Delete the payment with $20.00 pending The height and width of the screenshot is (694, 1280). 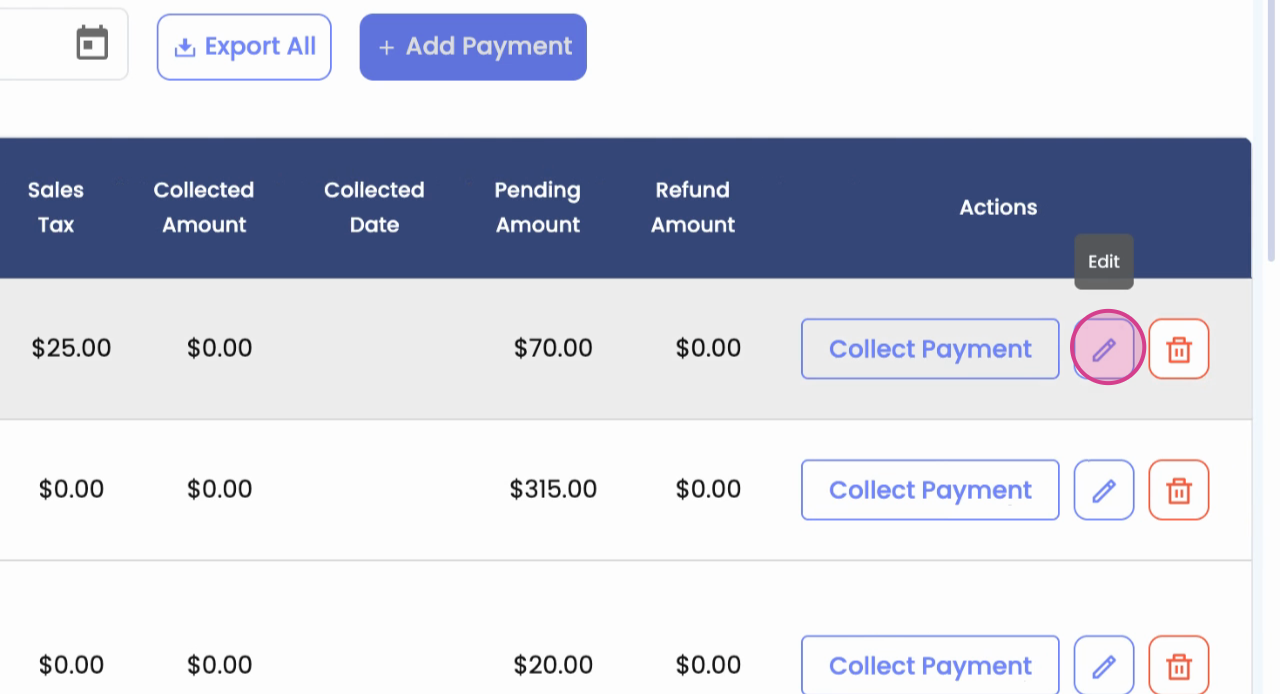(x=1179, y=666)
